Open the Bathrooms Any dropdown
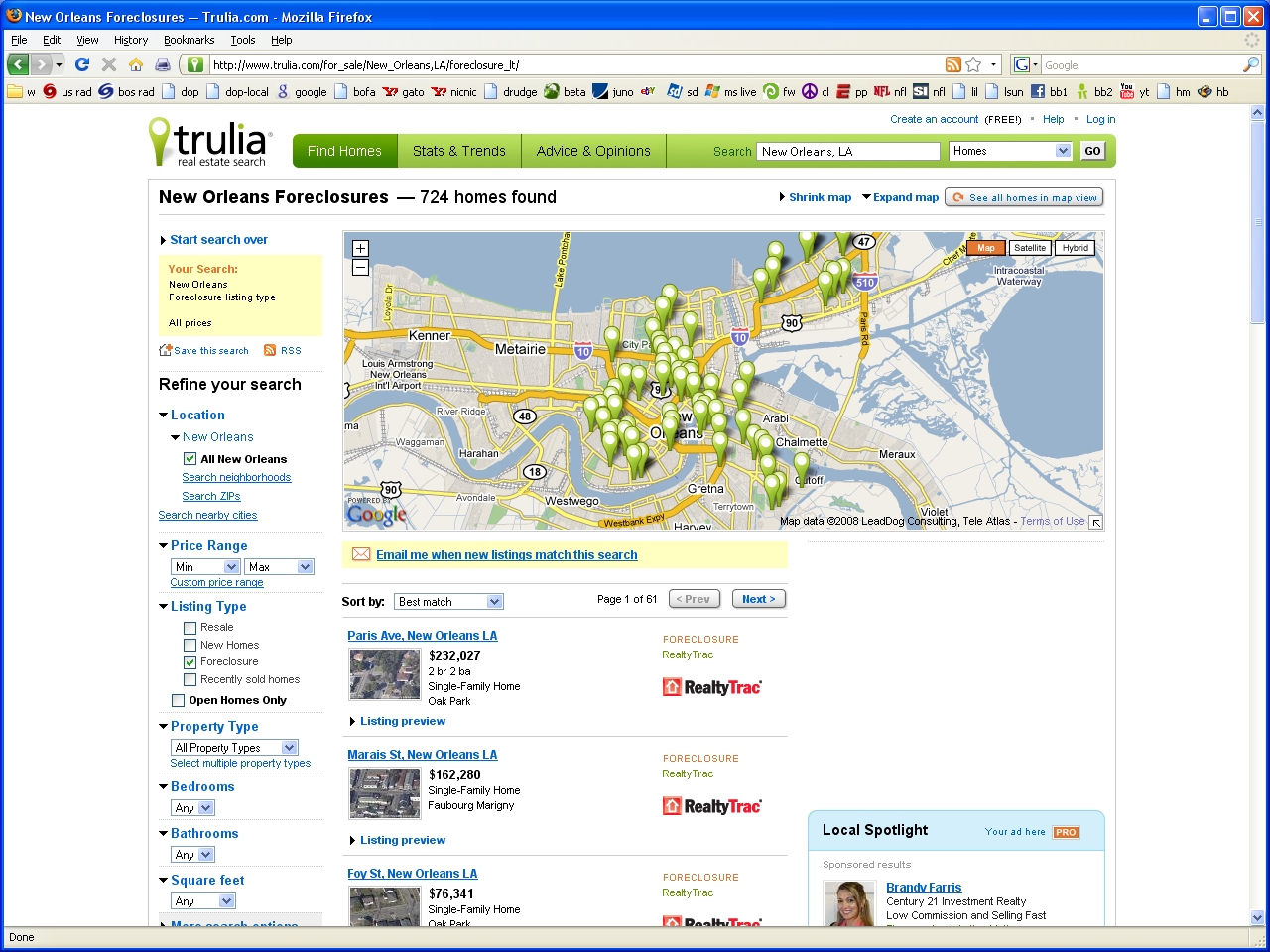This screenshot has width=1270, height=952. [192, 855]
